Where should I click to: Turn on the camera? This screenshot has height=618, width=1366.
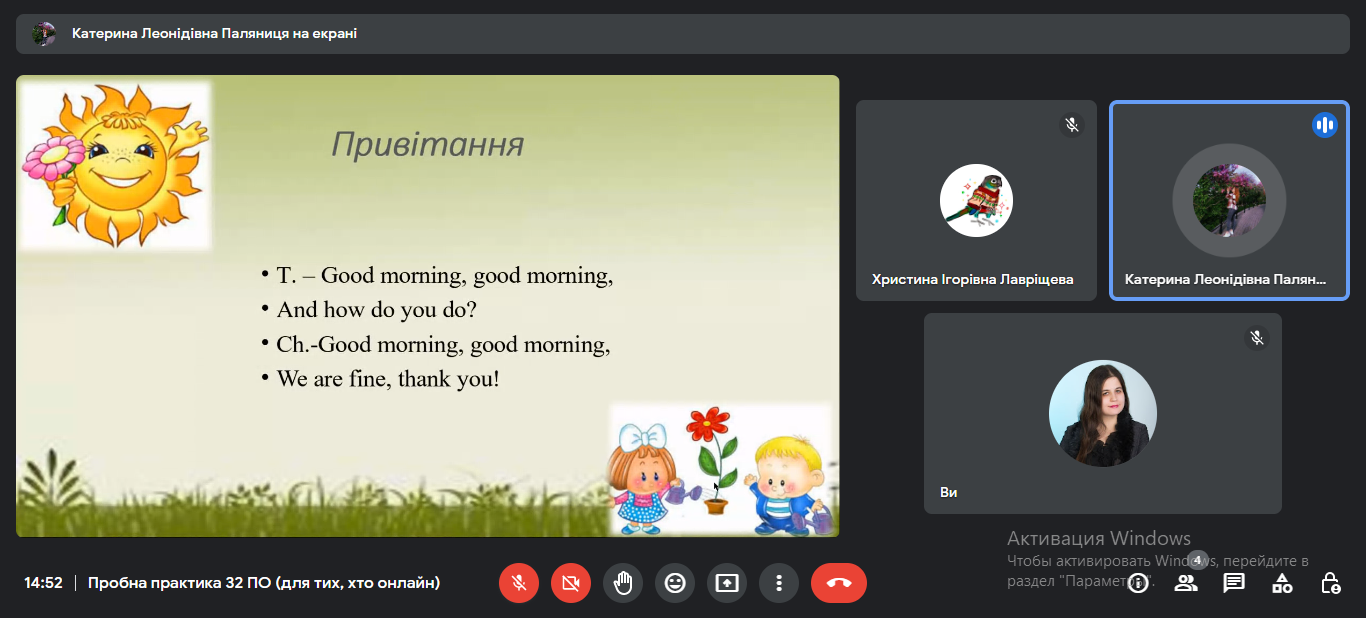(571, 583)
